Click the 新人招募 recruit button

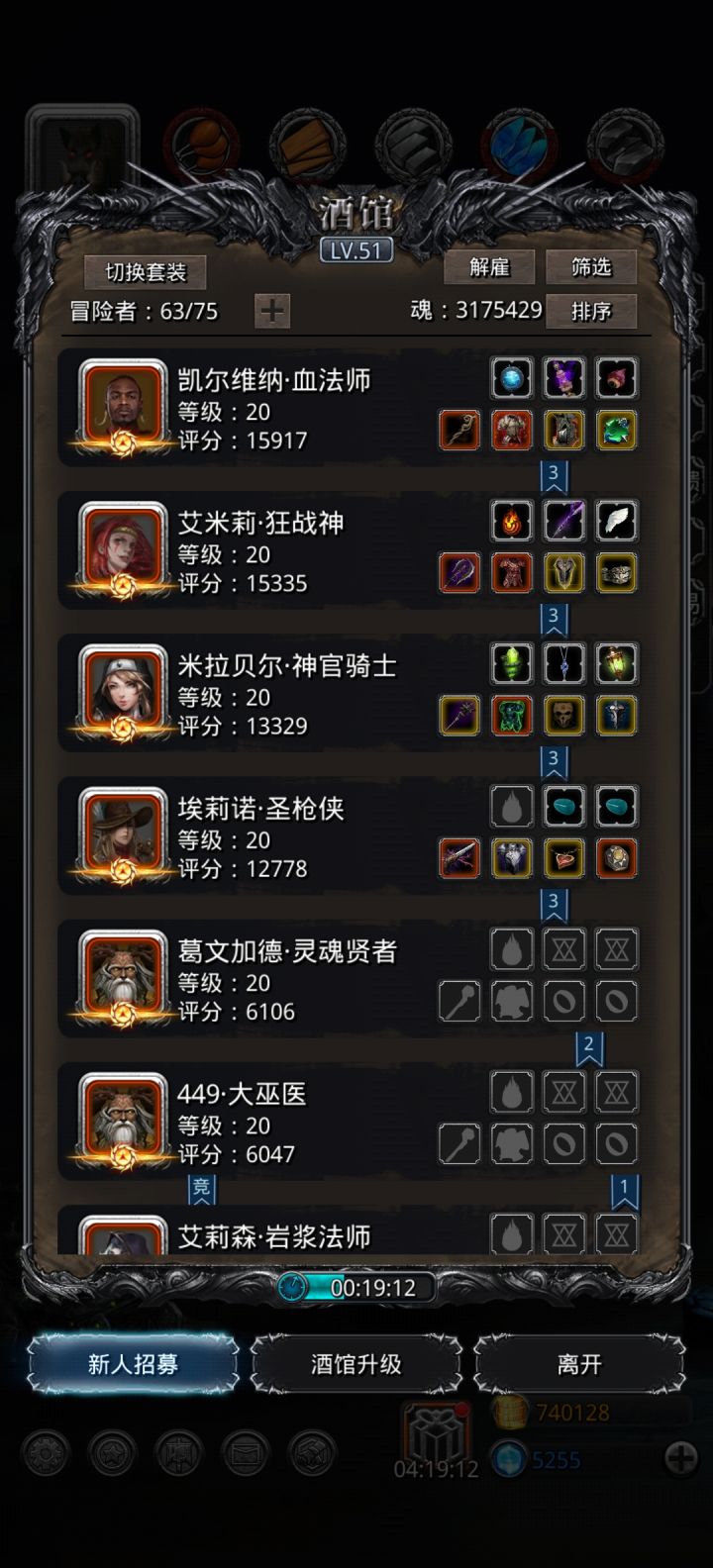(x=133, y=1364)
